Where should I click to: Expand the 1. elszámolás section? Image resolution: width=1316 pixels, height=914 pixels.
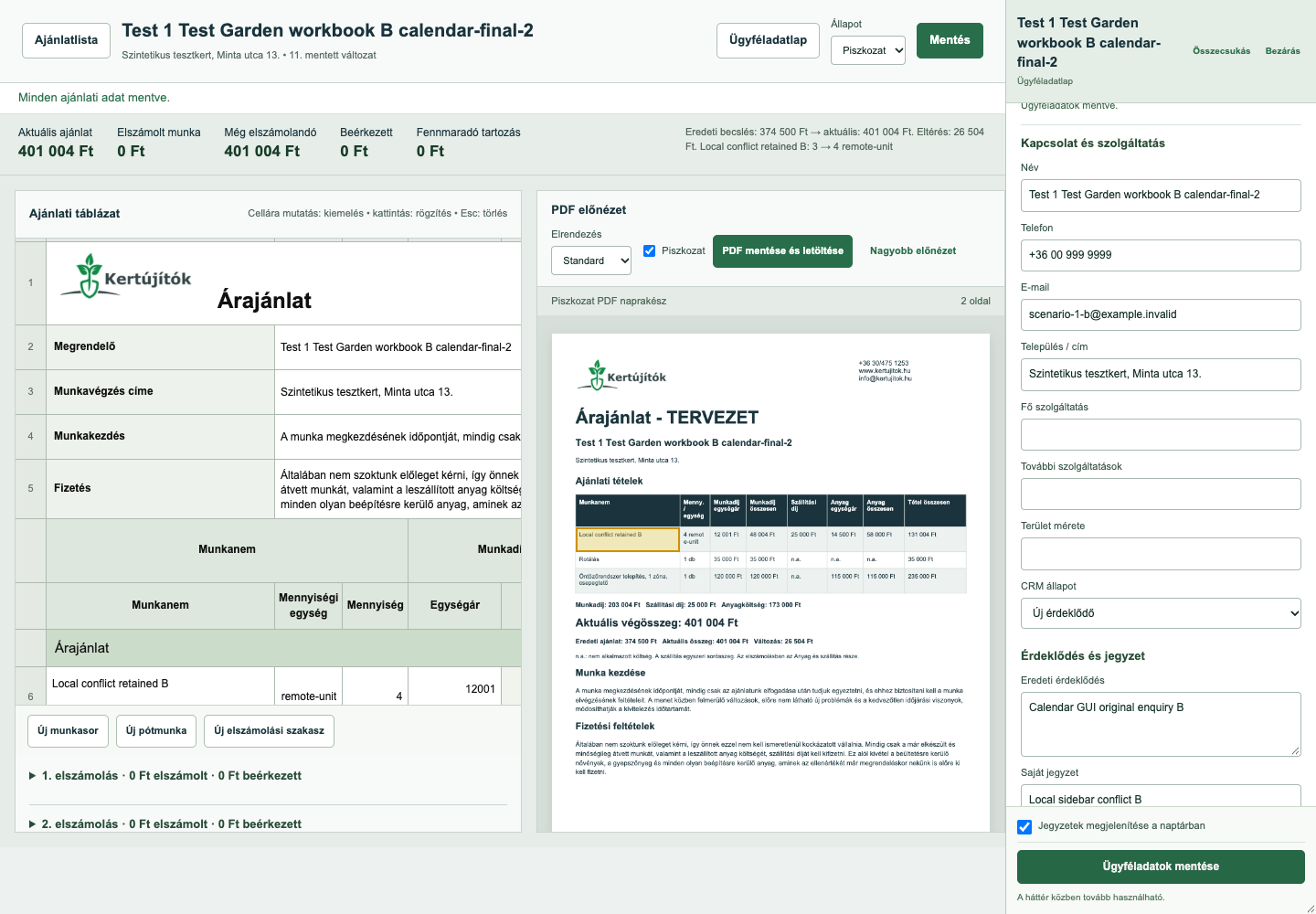[164, 776]
